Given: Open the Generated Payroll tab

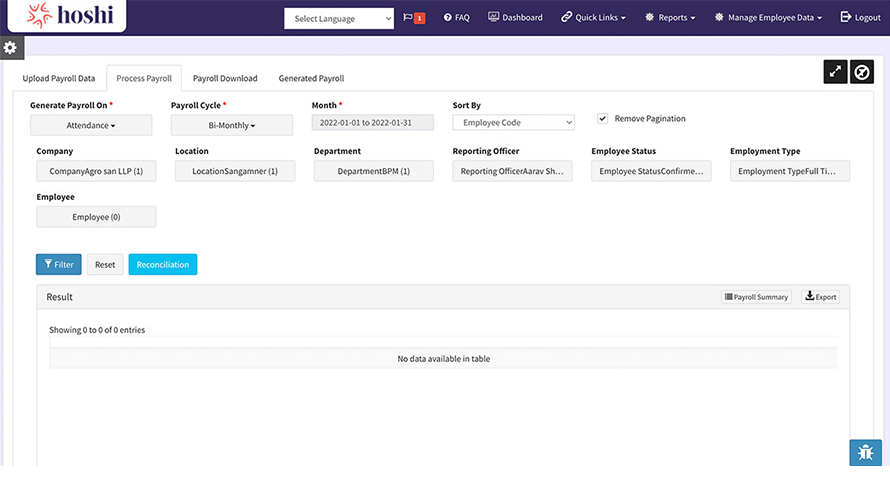Looking at the screenshot, I should (x=311, y=78).
